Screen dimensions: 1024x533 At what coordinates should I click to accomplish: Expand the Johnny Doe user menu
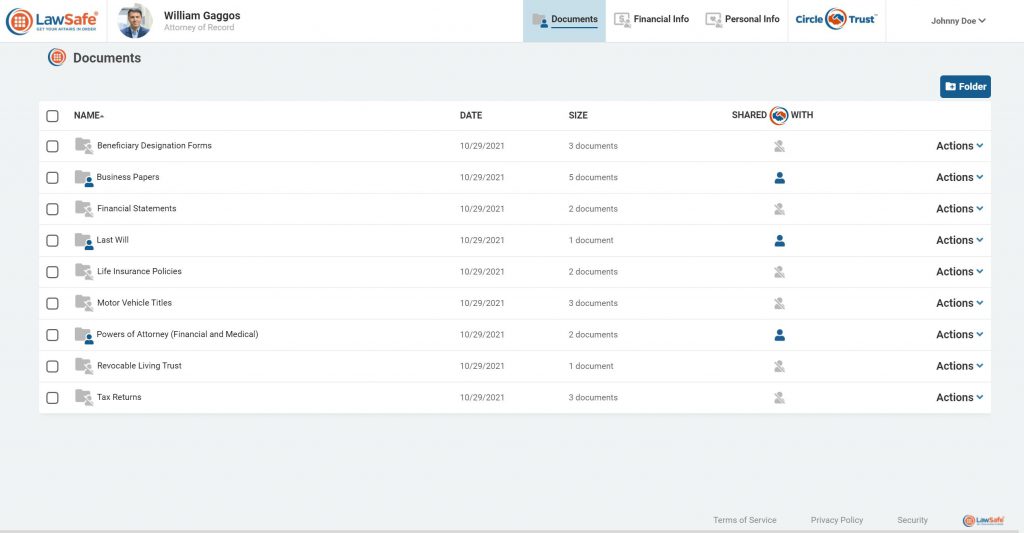pyautogui.click(x=958, y=21)
